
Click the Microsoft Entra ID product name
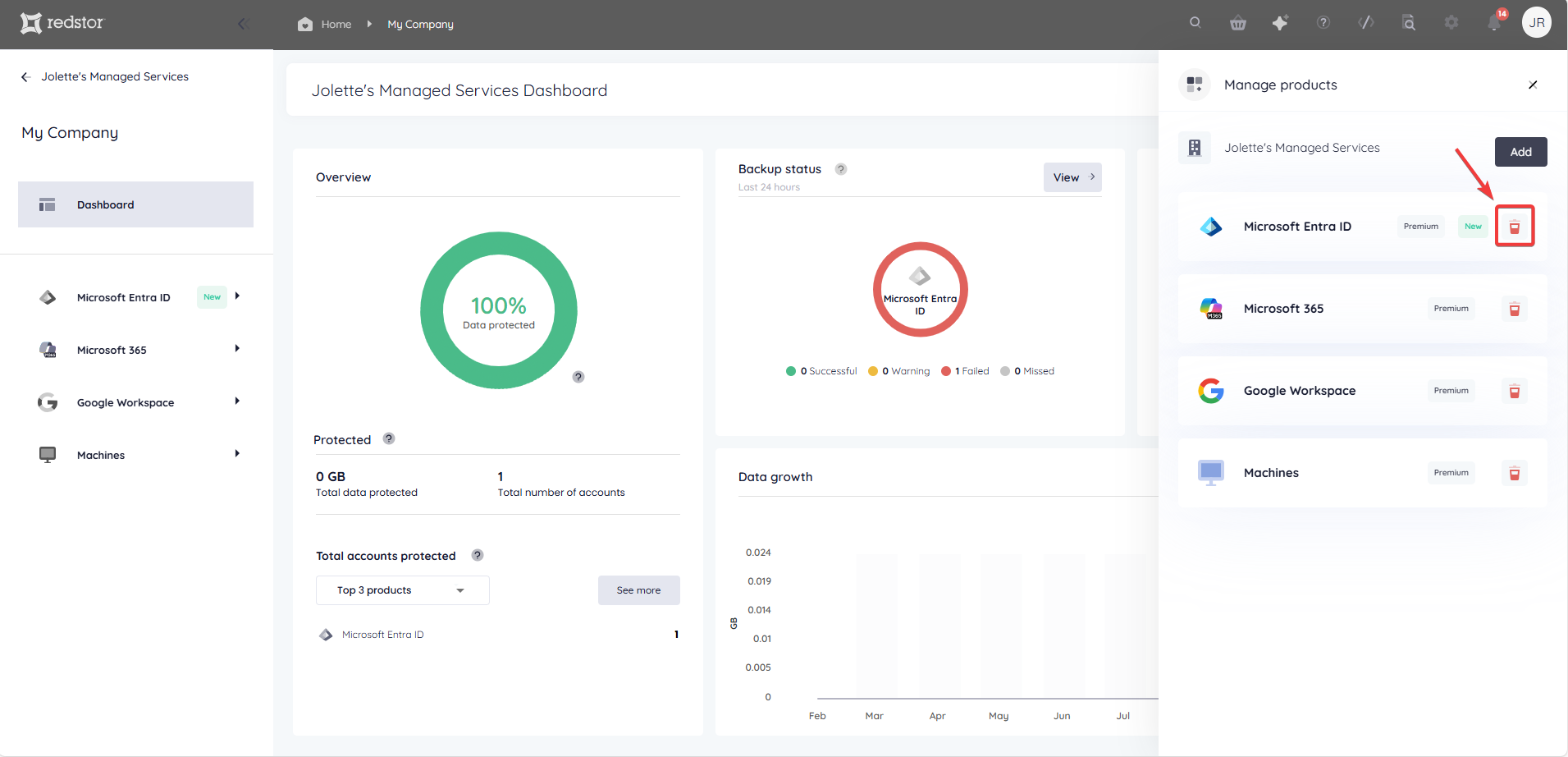(1297, 227)
